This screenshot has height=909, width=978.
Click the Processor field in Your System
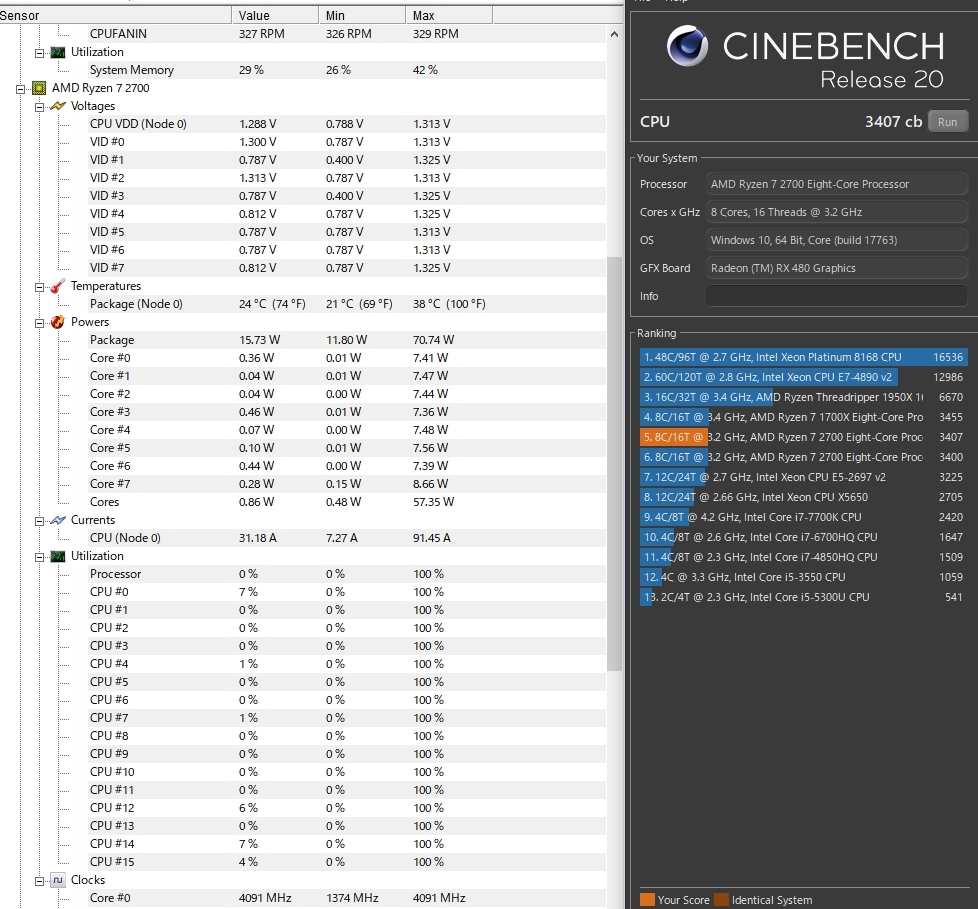(x=836, y=184)
